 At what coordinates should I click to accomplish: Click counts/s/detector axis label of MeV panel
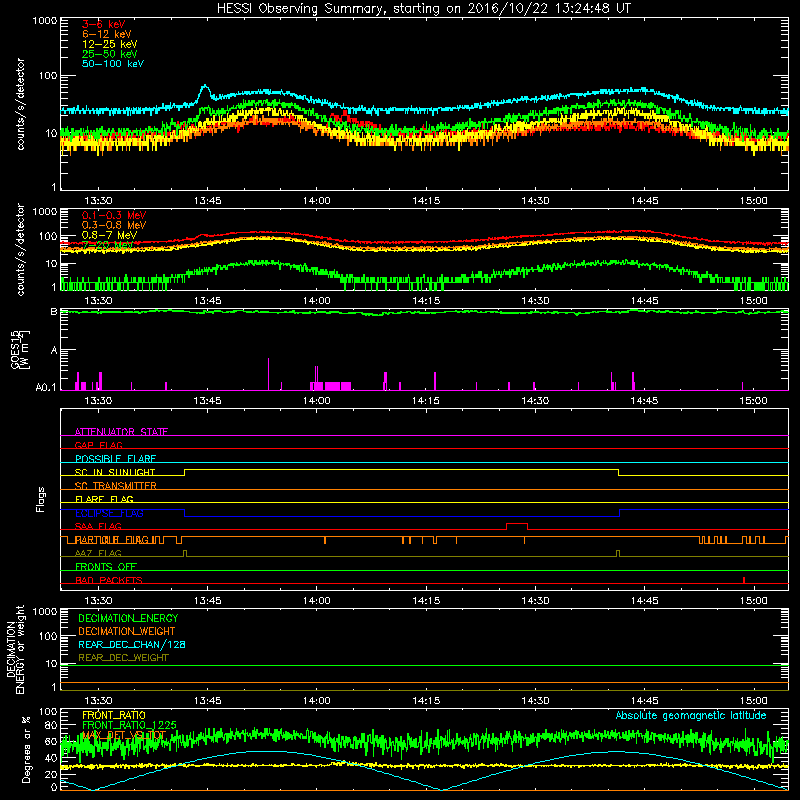20,249
